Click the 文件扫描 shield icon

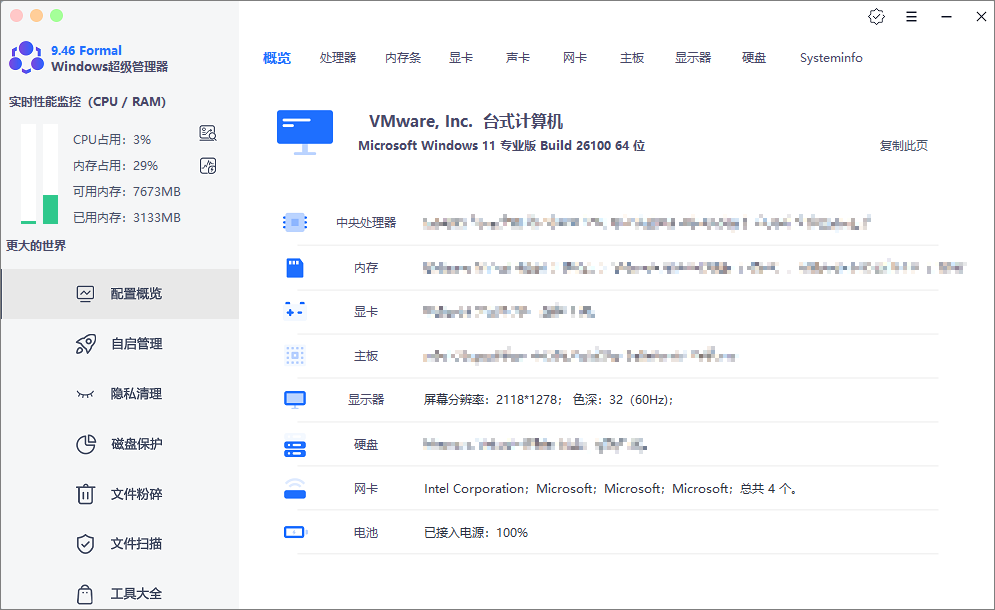(85, 544)
